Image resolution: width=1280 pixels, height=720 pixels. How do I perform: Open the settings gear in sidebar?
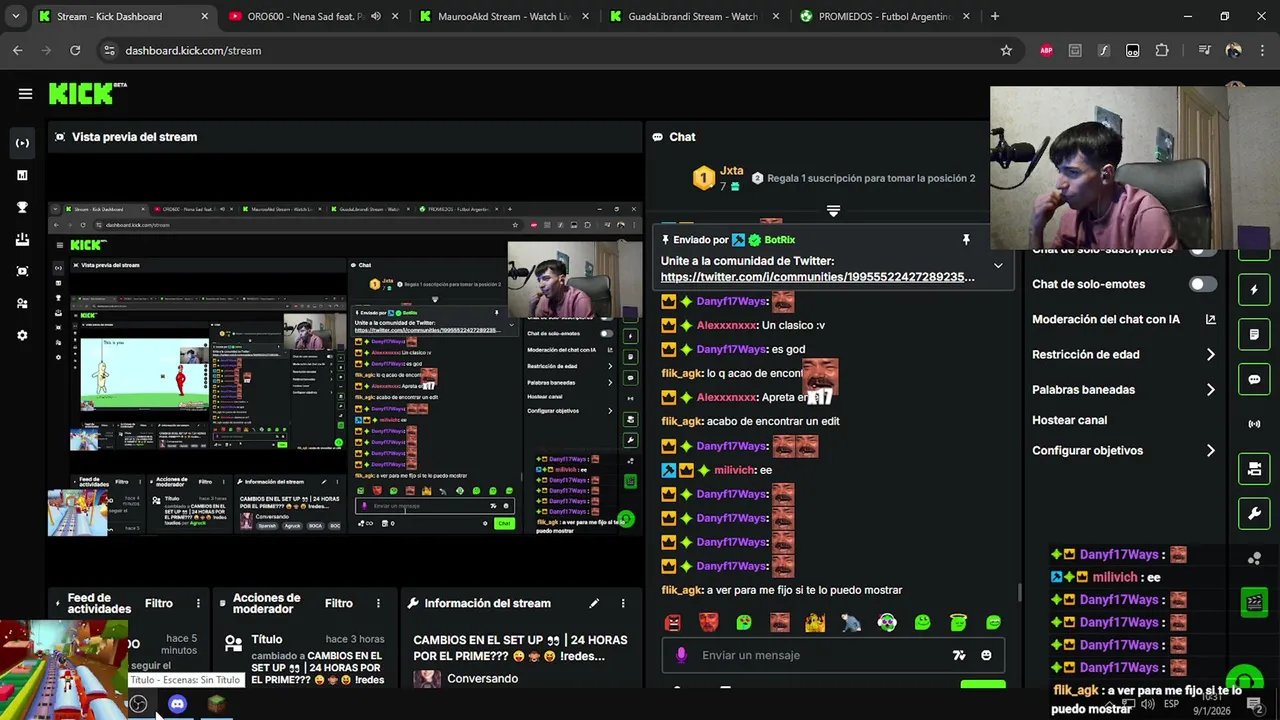click(x=22, y=335)
